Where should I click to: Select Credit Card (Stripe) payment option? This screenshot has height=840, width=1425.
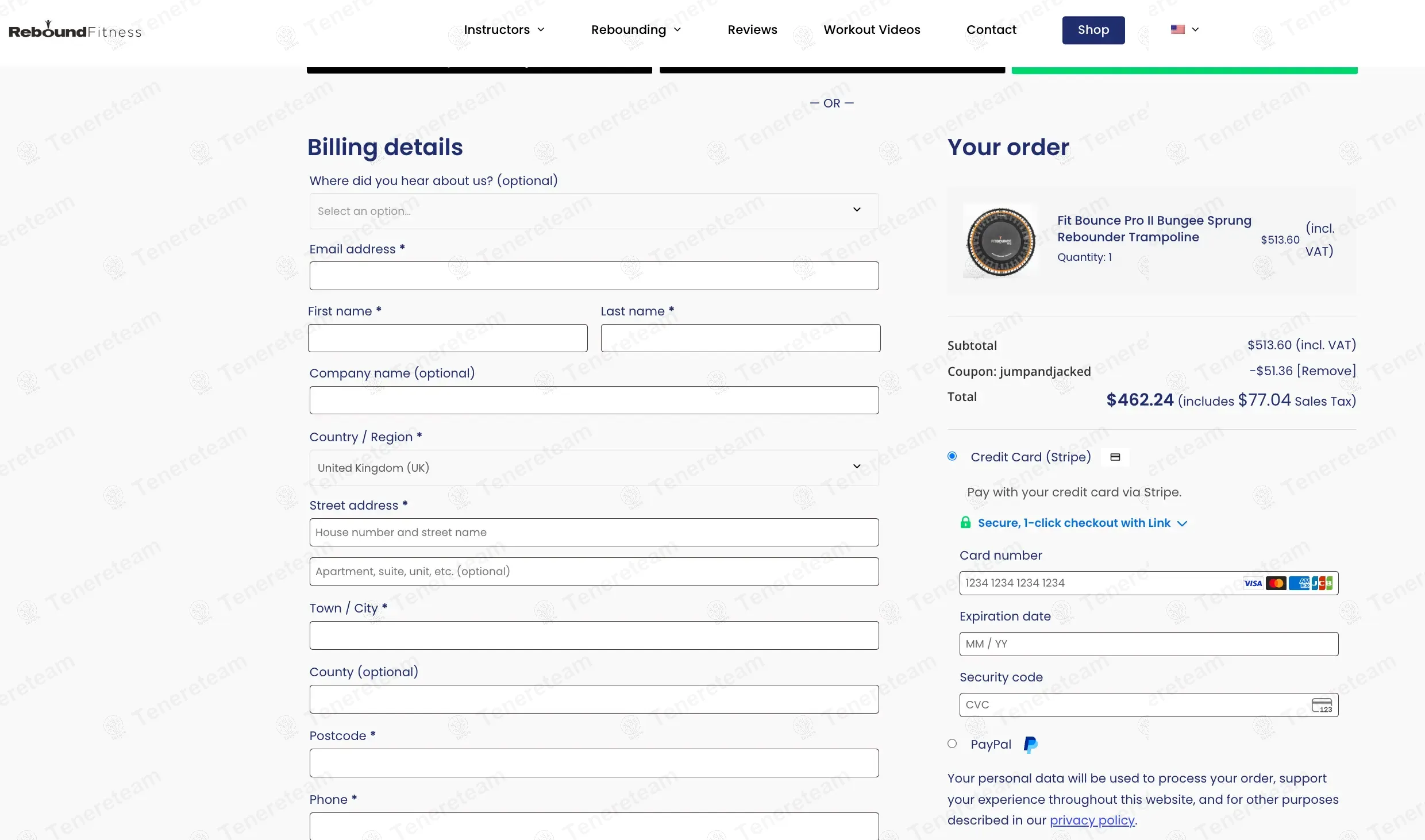pyautogui.click(x=952, y=456)
